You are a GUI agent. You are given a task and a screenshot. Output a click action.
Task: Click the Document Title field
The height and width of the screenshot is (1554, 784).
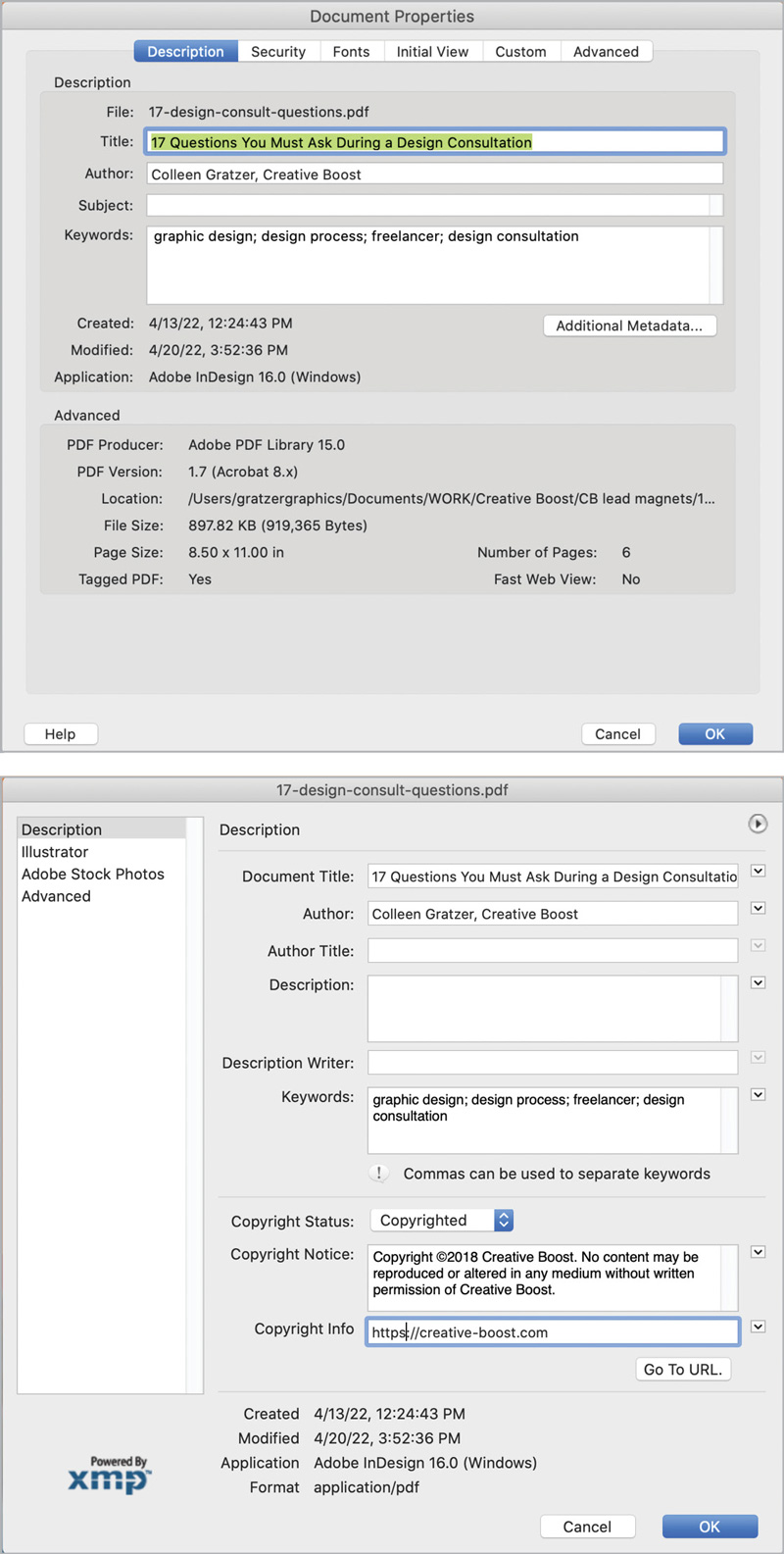point(553,877)
